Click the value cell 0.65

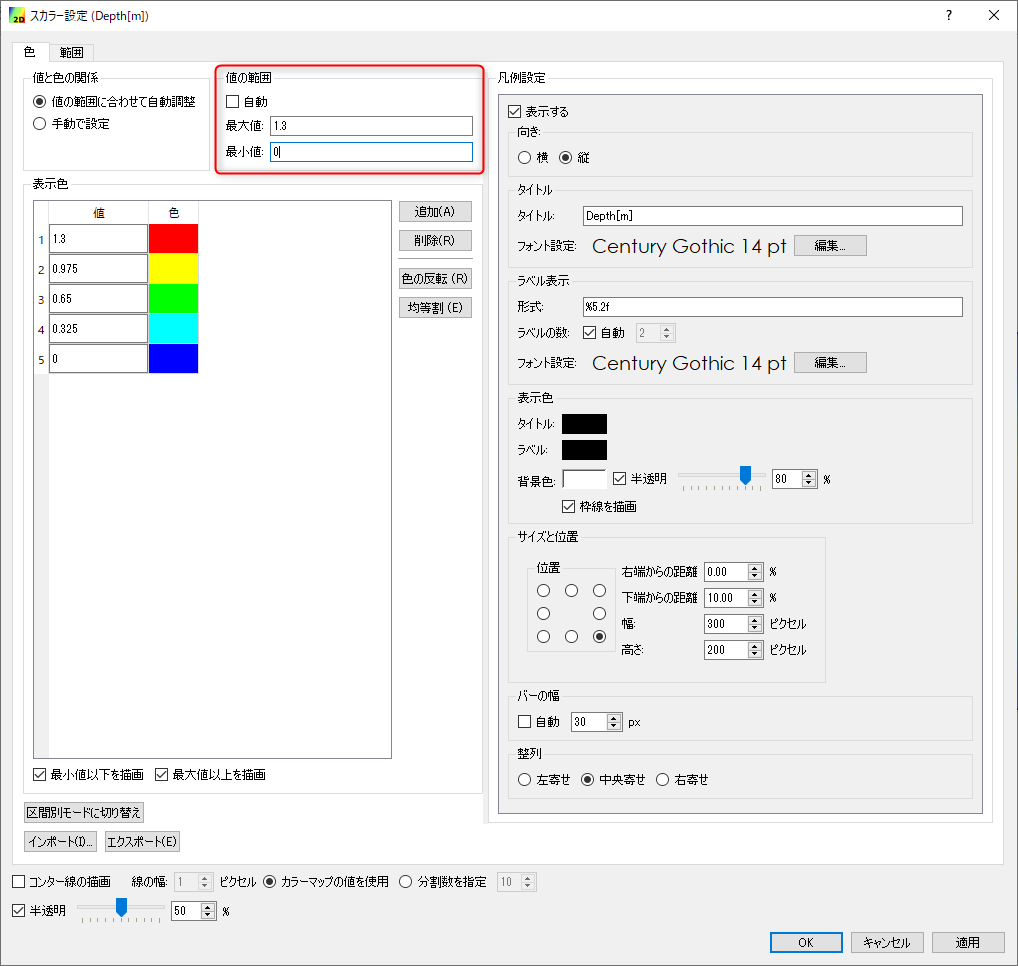98,299
